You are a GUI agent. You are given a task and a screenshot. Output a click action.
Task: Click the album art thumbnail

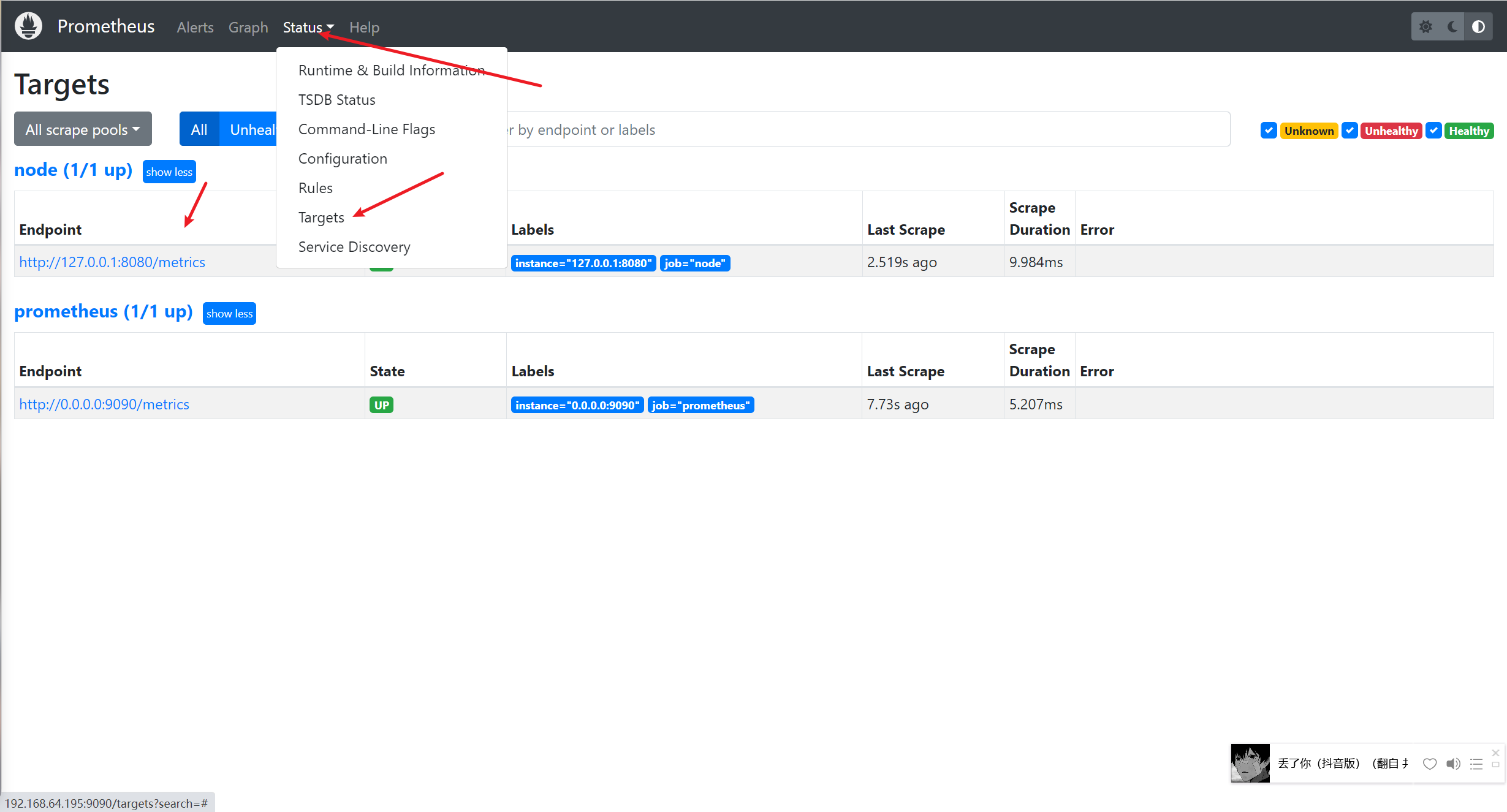tap(1250, 763)
